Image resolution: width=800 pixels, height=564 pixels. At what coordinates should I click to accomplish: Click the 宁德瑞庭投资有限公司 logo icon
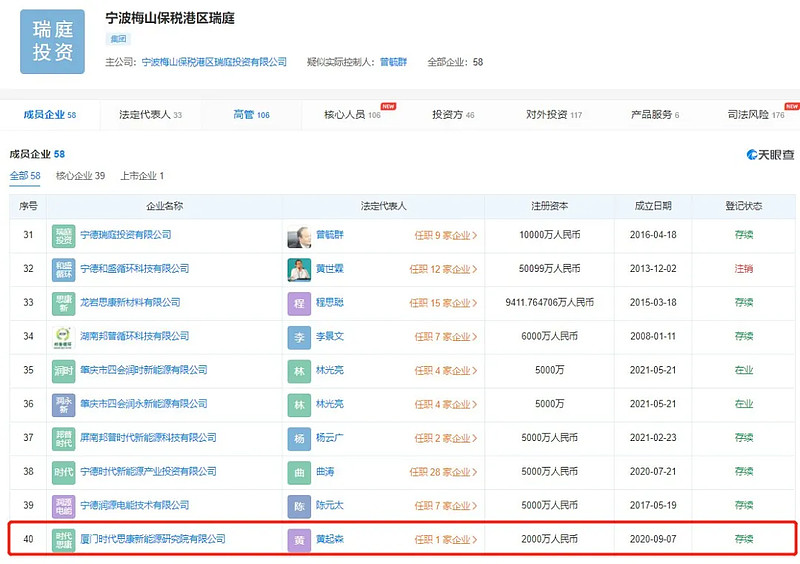[x=64, y=235]
